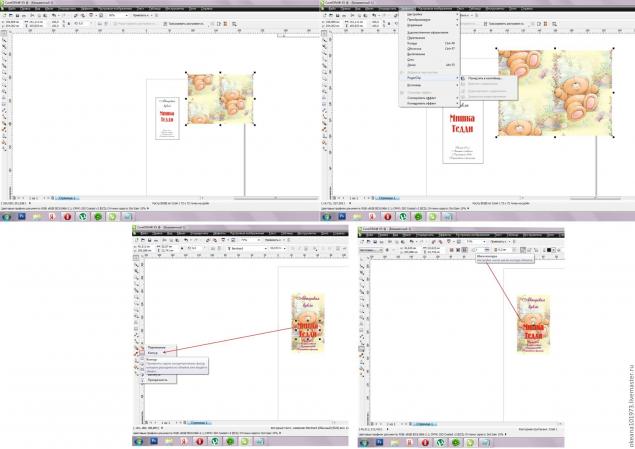Click Undo arrow in bottom-left window toolbar
This screenshot has width=635, height=449.
[x=186, y=240]
